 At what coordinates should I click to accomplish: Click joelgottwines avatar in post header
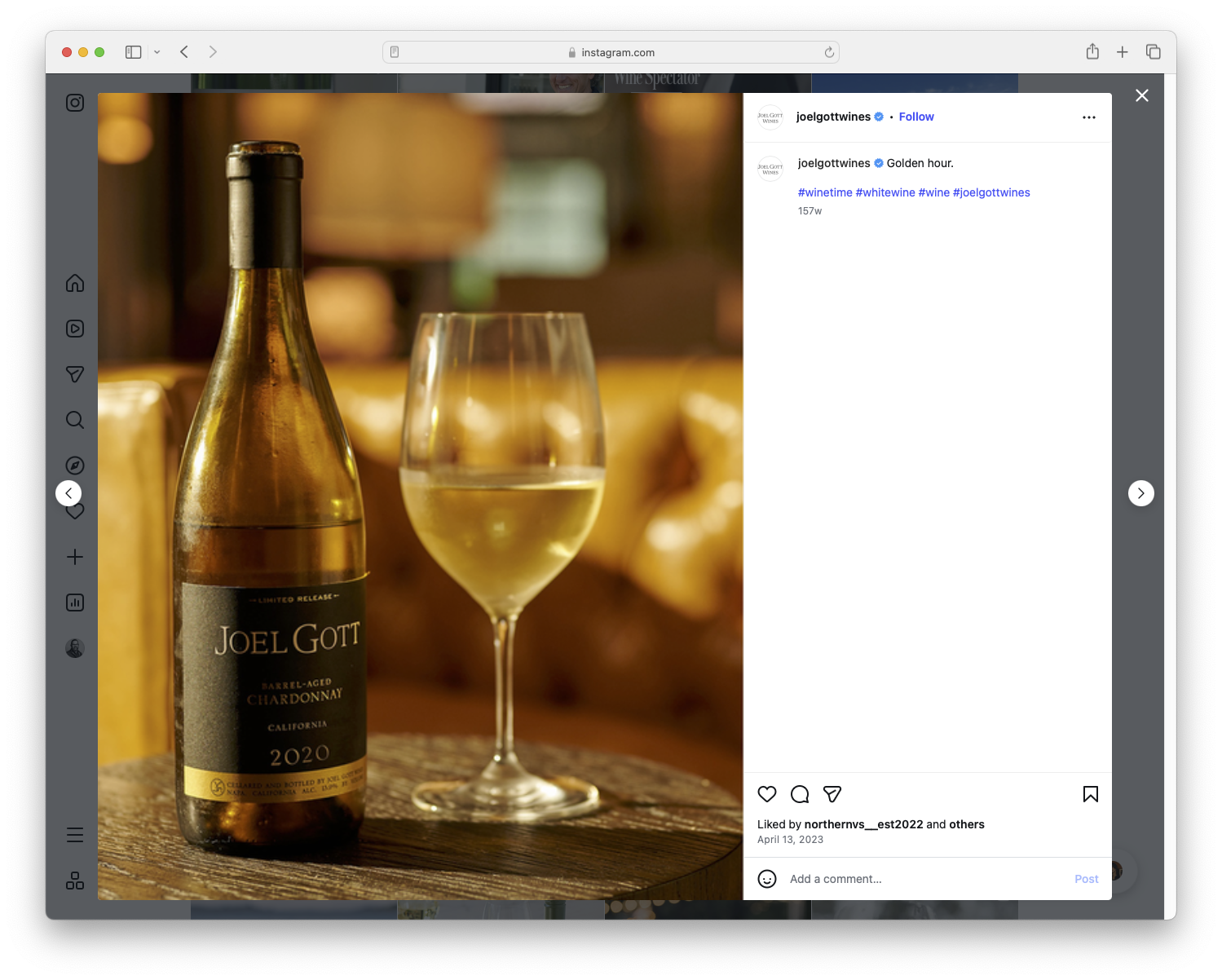[x=770, y=117]
